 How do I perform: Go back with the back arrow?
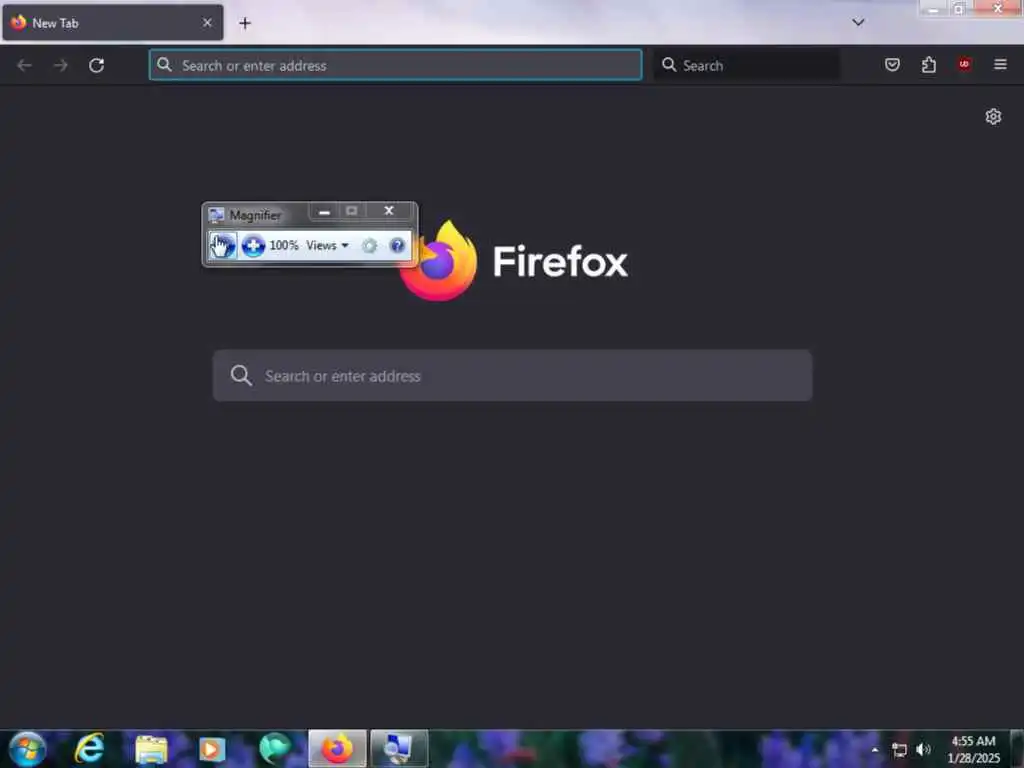pyautogui.click(x=24, y=65)
